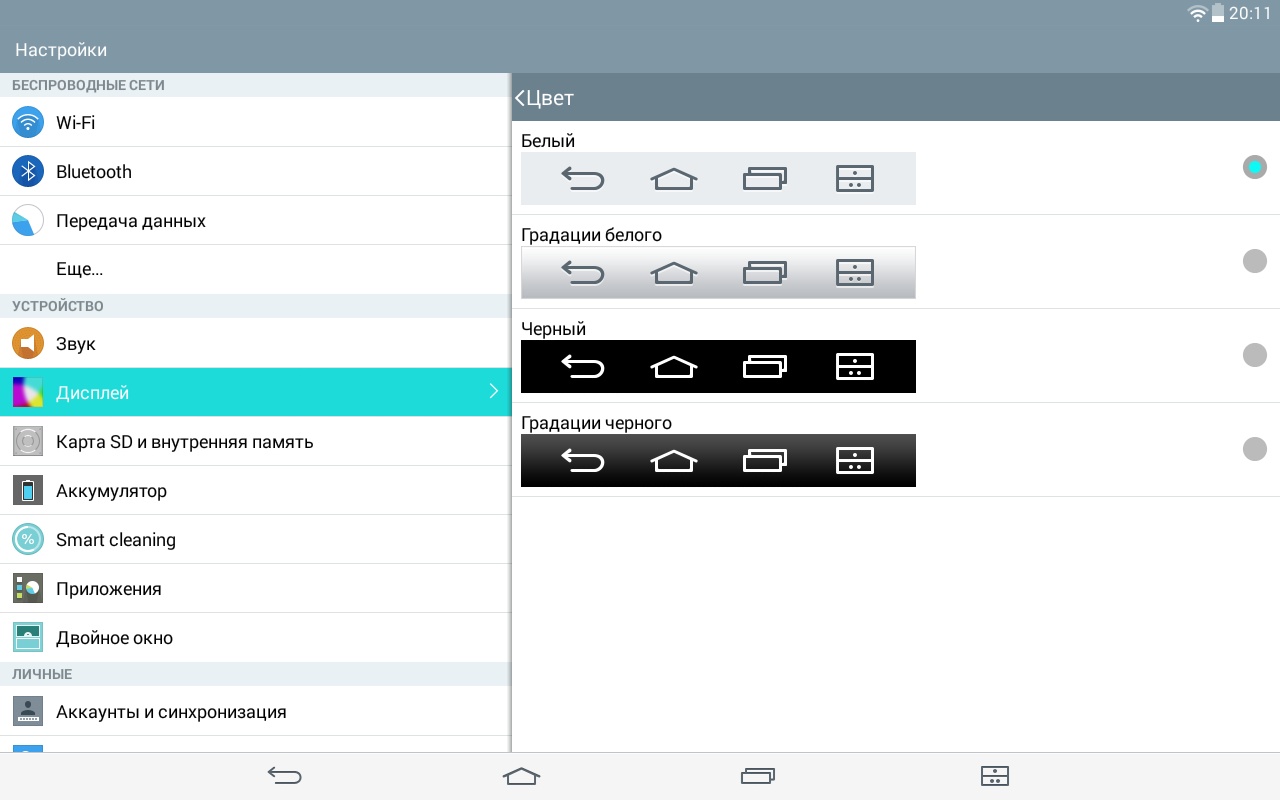Open the Еще... wireless options
Image resolution: width=1280 pixels, height=800 pixels.
click(x=80, y=269)
